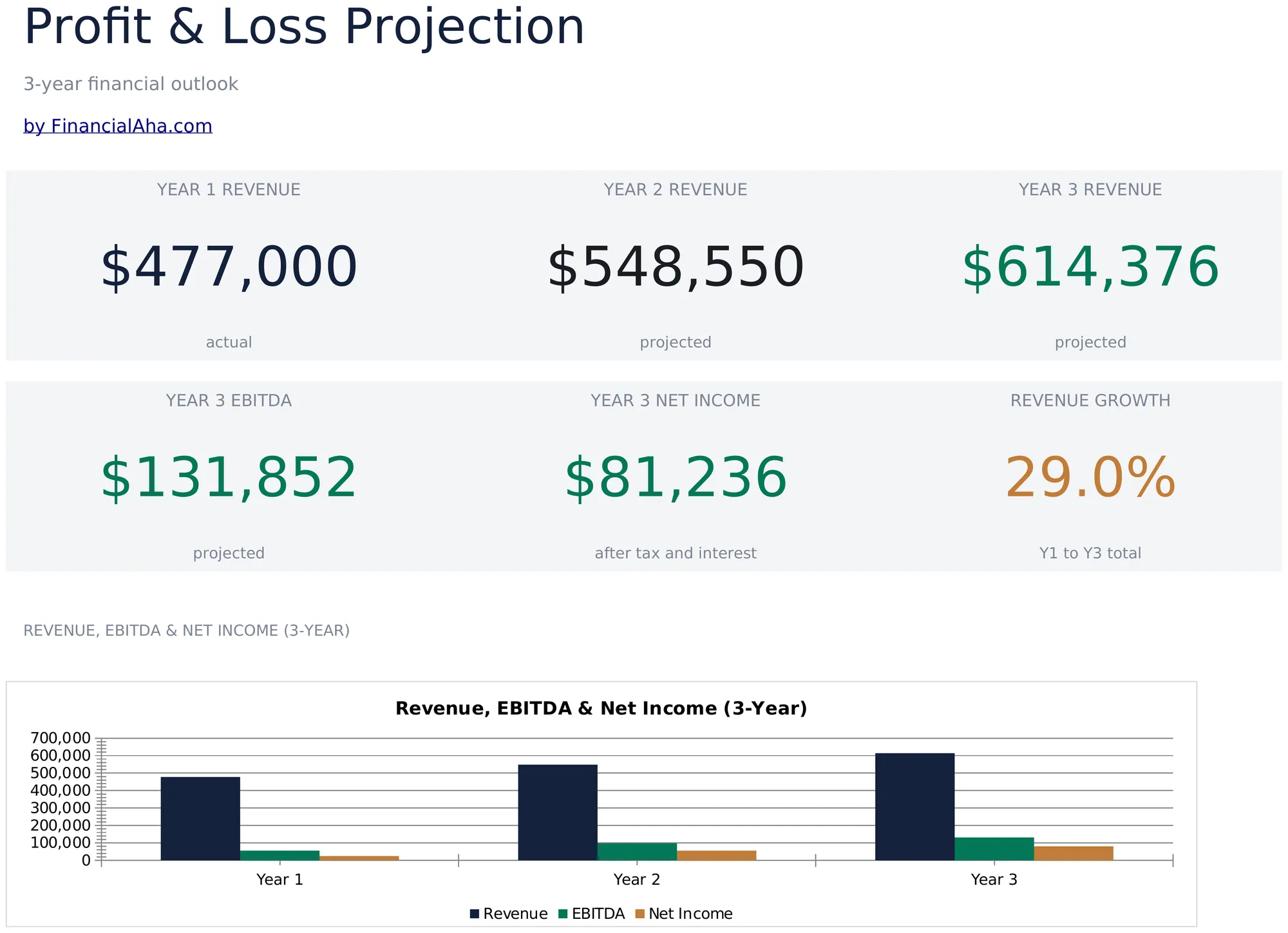Select the $131,852 value
1288x933 pixels.
(229, 478)
